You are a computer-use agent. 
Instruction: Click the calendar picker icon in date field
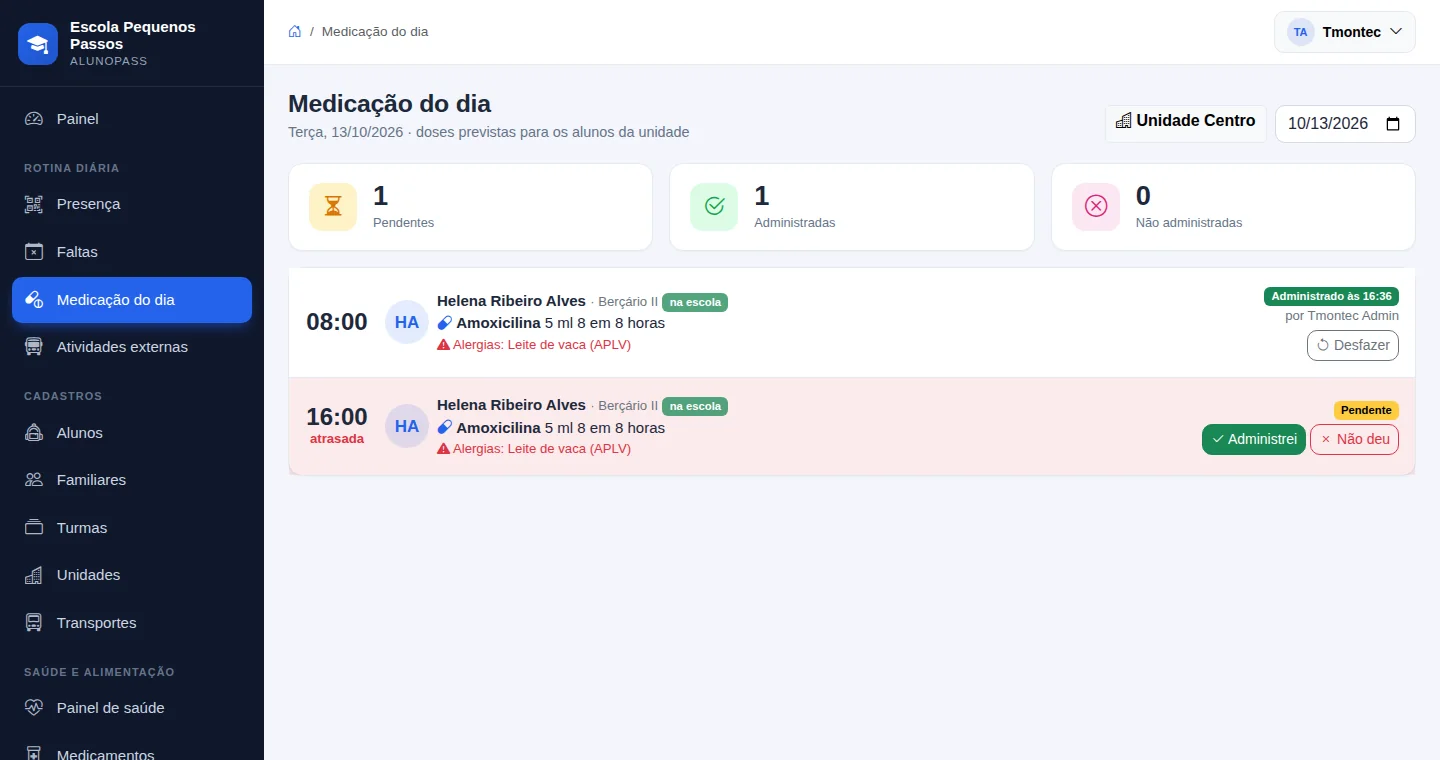[1393, 124]
